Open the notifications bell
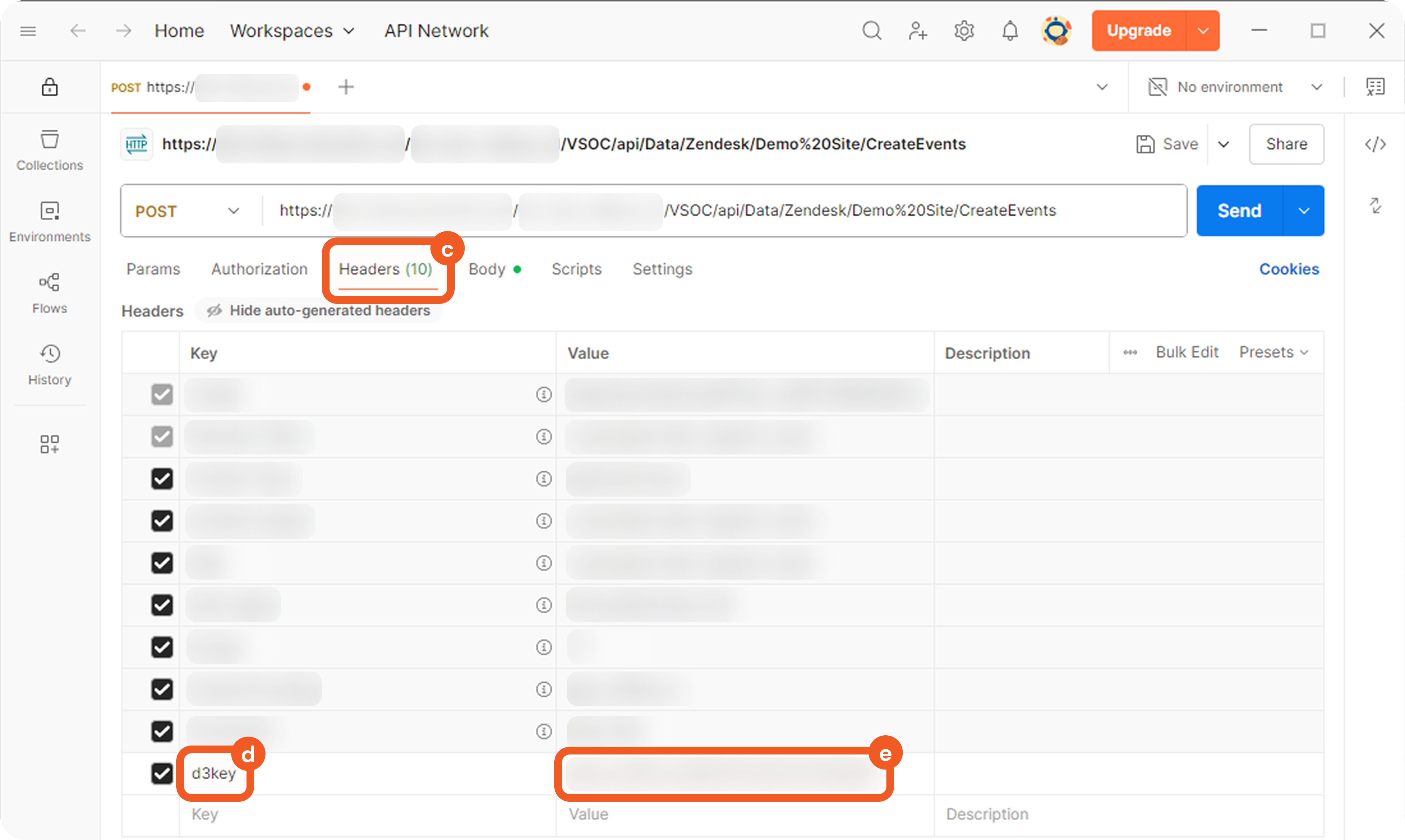 [1009, 31]
